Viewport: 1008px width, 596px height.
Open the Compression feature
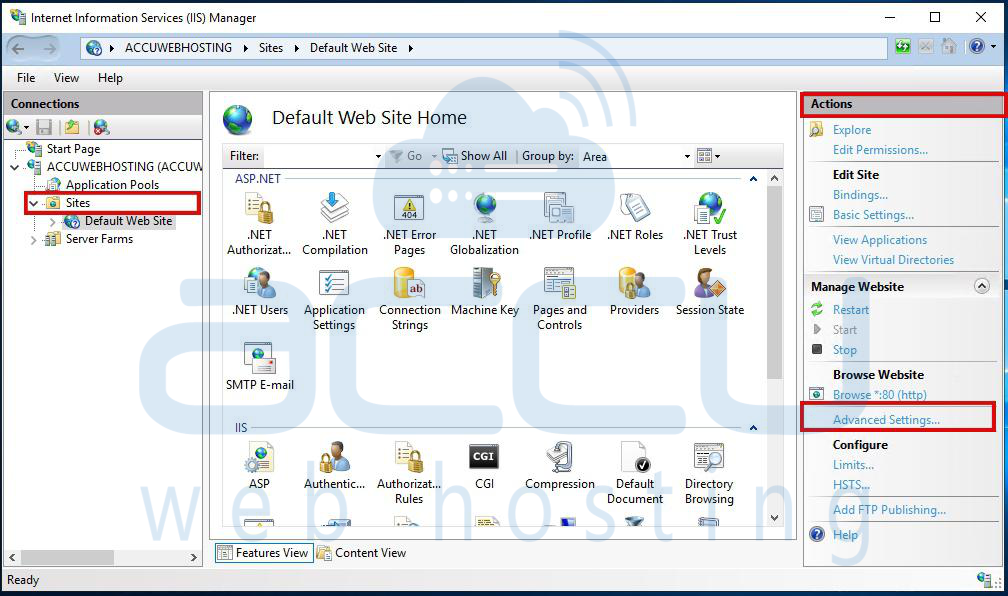(x=559, y=465)
